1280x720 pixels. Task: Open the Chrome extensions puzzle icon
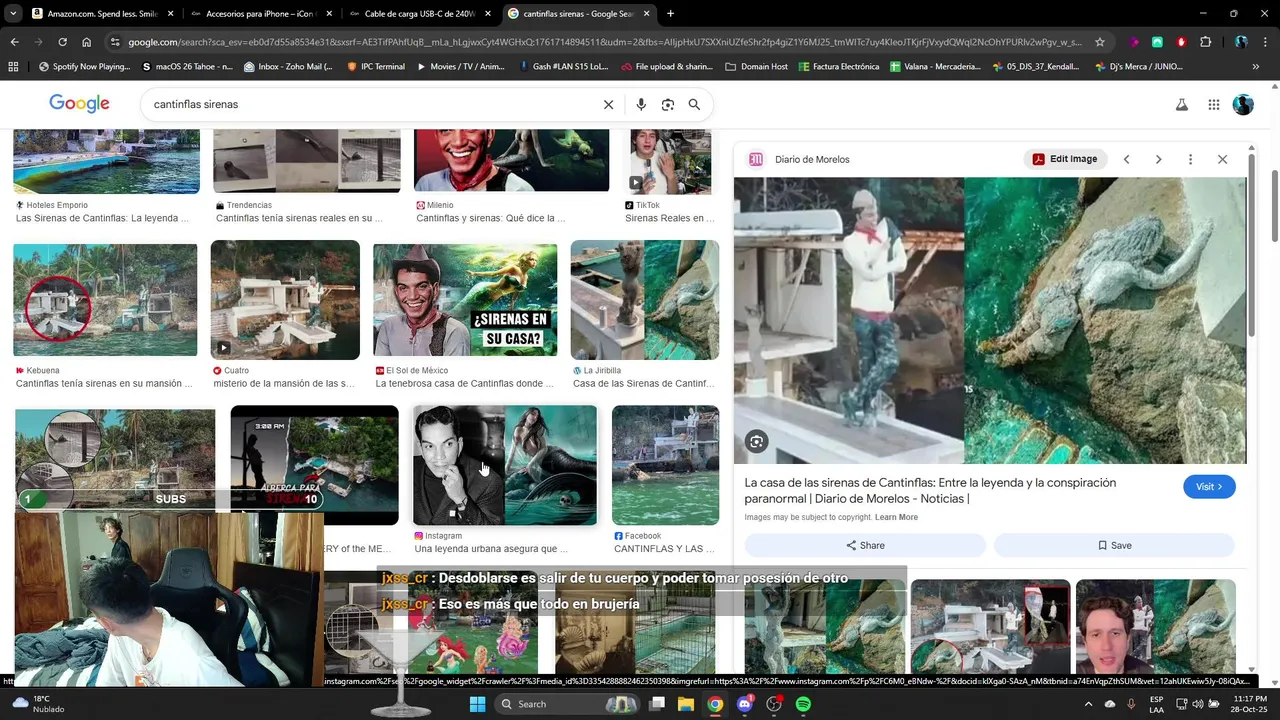coord(1205,42)
